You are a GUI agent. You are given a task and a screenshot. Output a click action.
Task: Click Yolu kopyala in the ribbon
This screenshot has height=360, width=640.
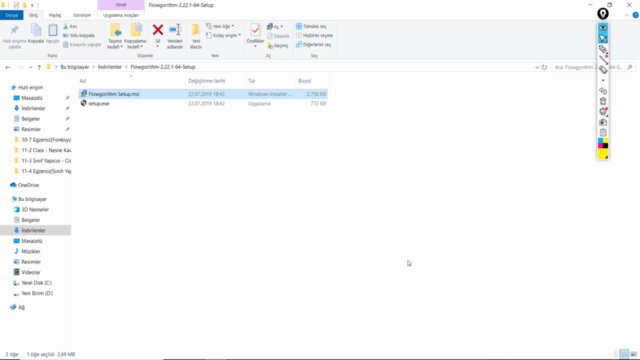click(x=78, y=36)
